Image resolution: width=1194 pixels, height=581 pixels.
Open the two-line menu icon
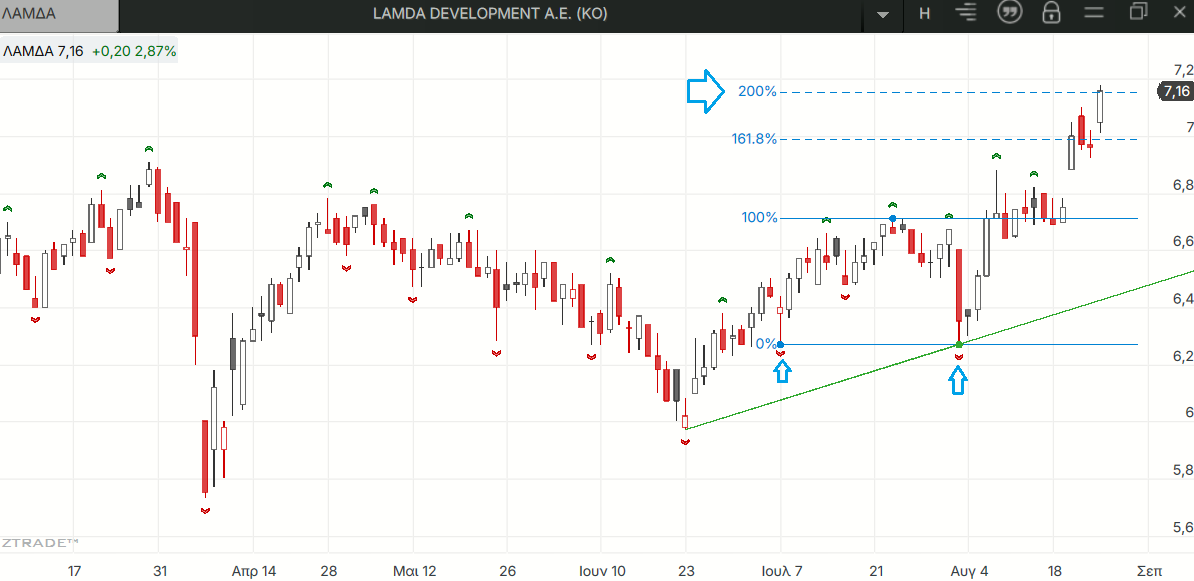[x=1093, y=12]
